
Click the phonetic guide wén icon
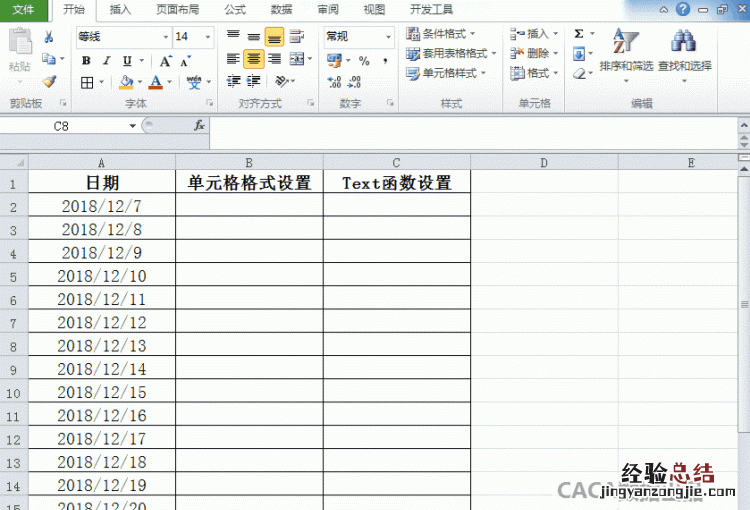tap(194, 82)
